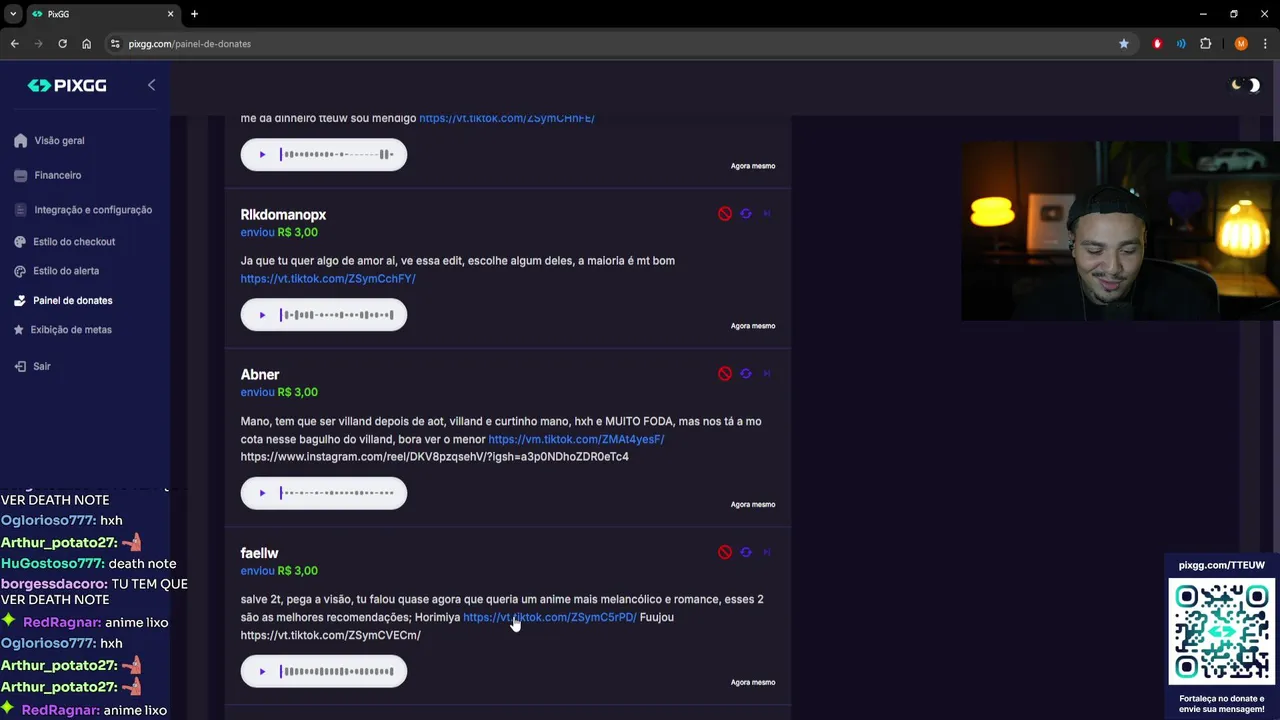The height and width of the screenshot is (720, 1280).
Task: Open the ZSymCchFY TikTok link
Action: coord(328,279)
